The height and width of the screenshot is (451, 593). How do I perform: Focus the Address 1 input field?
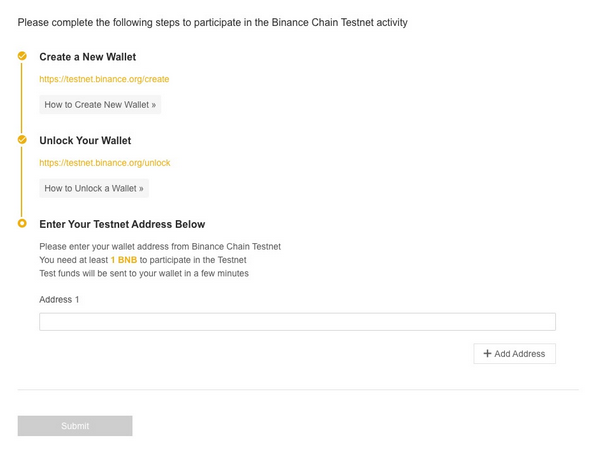[x=297, y=322]
